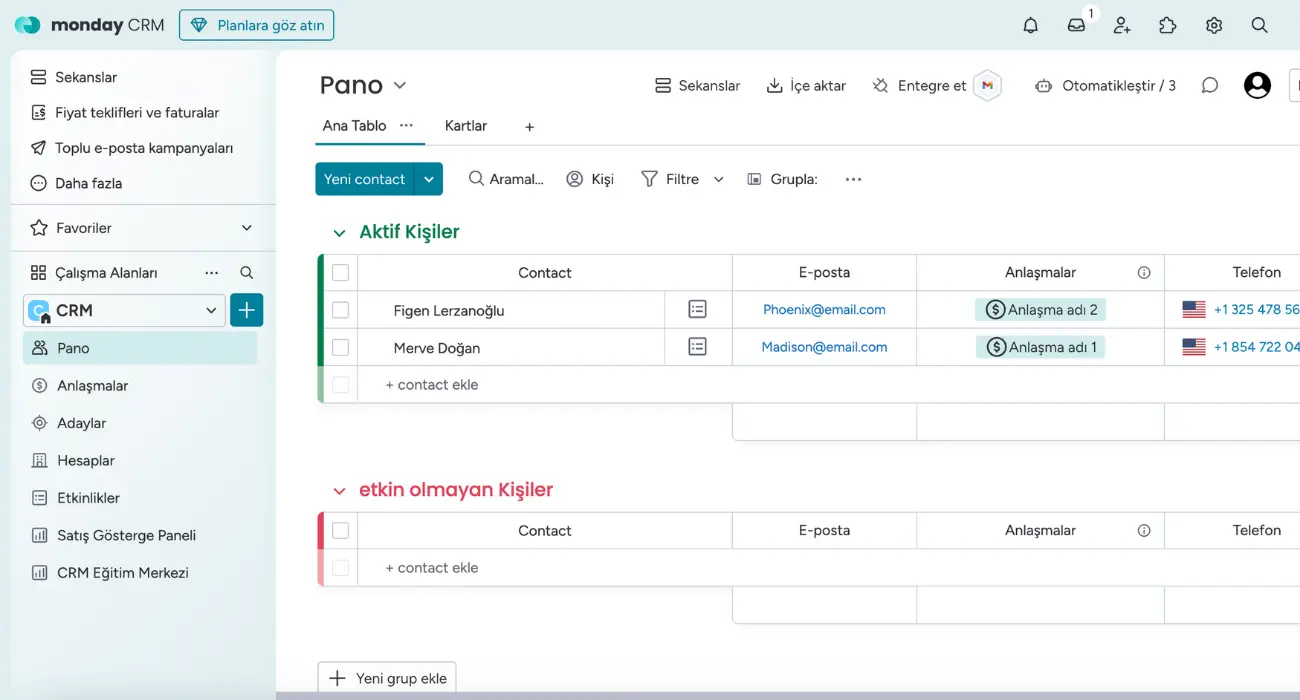
Task: Expand the Favoriler section chevron
Action: 247,228
